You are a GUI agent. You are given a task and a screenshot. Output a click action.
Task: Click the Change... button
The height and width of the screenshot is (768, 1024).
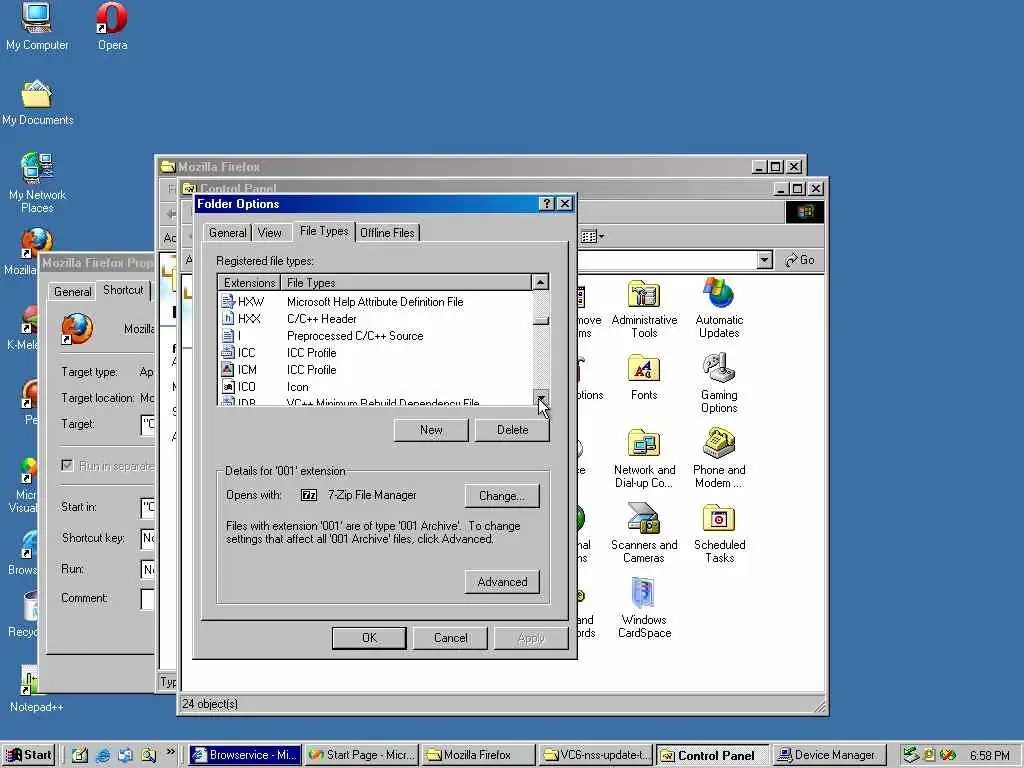pos(502,496)
